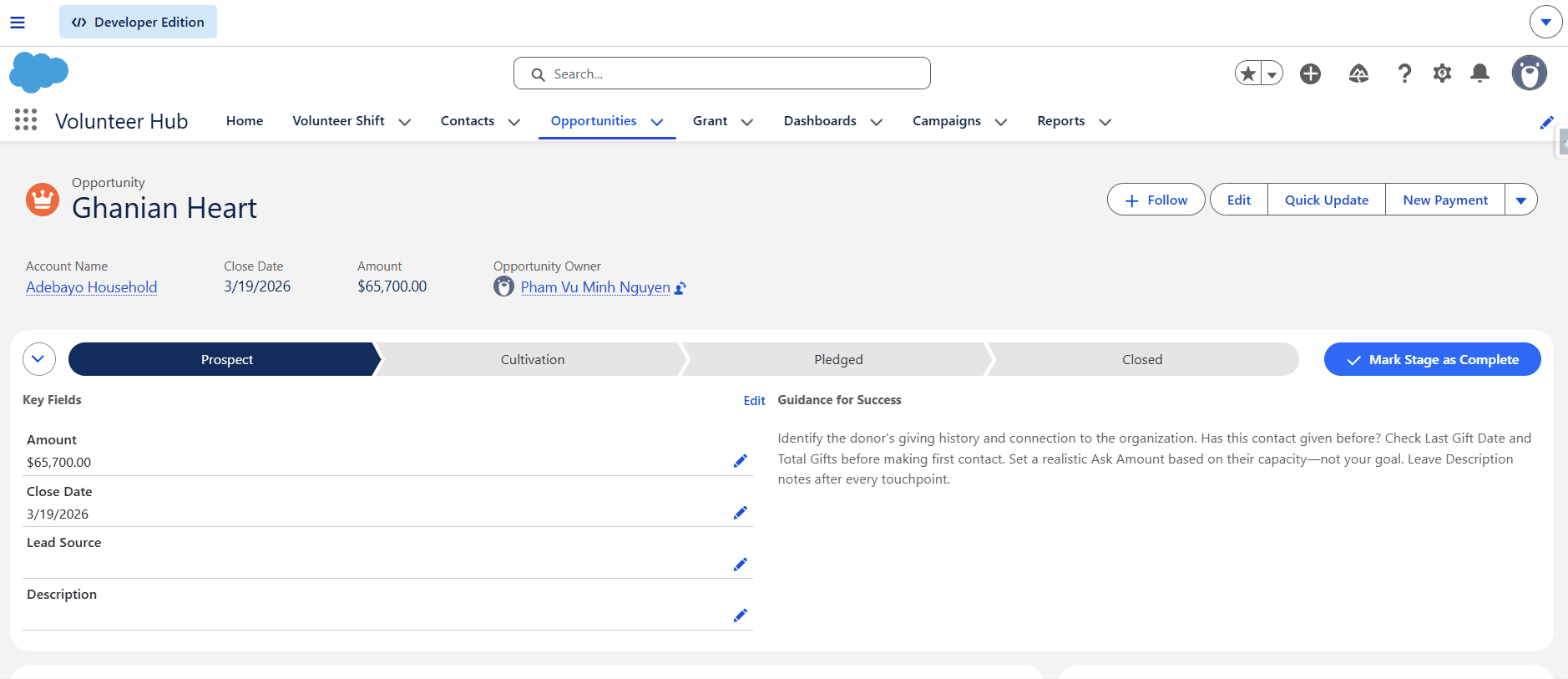1568x679 pixels.
Task: Click the global Search field
Action: coord(722,73)
